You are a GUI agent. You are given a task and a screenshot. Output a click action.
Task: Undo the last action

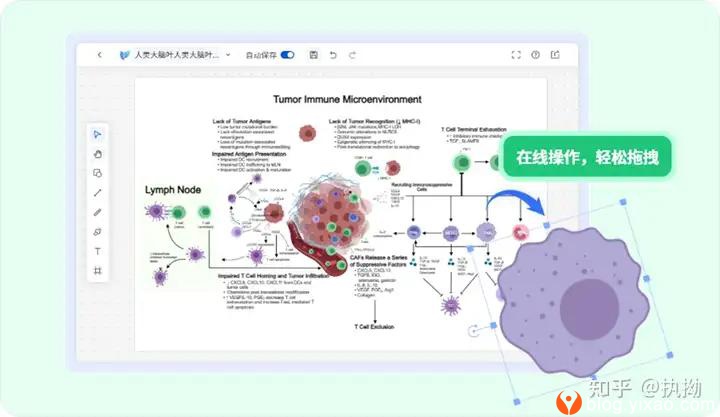[333, 55]
